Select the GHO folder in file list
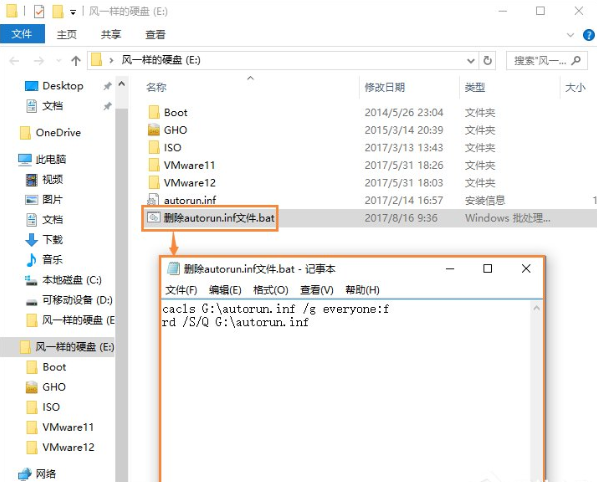 [168, 130]
